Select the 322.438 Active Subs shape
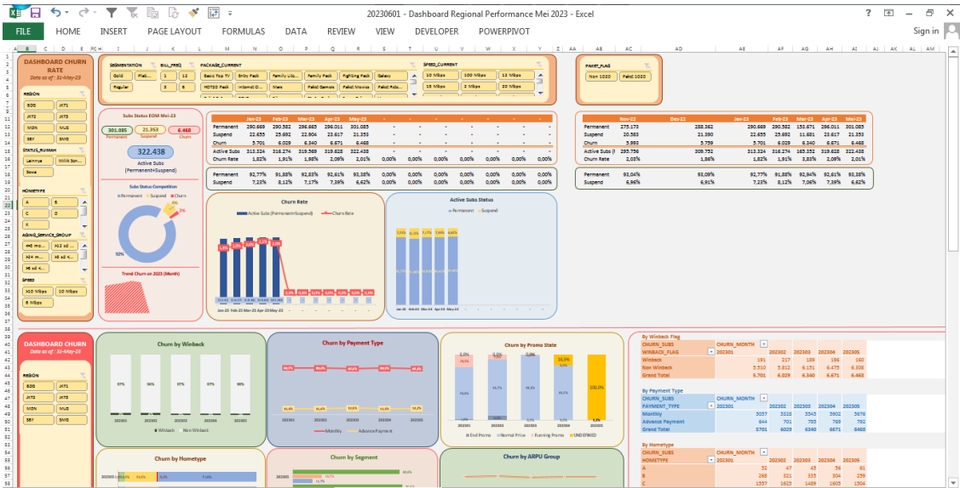The image size is (960, 488). coord(151,152)
